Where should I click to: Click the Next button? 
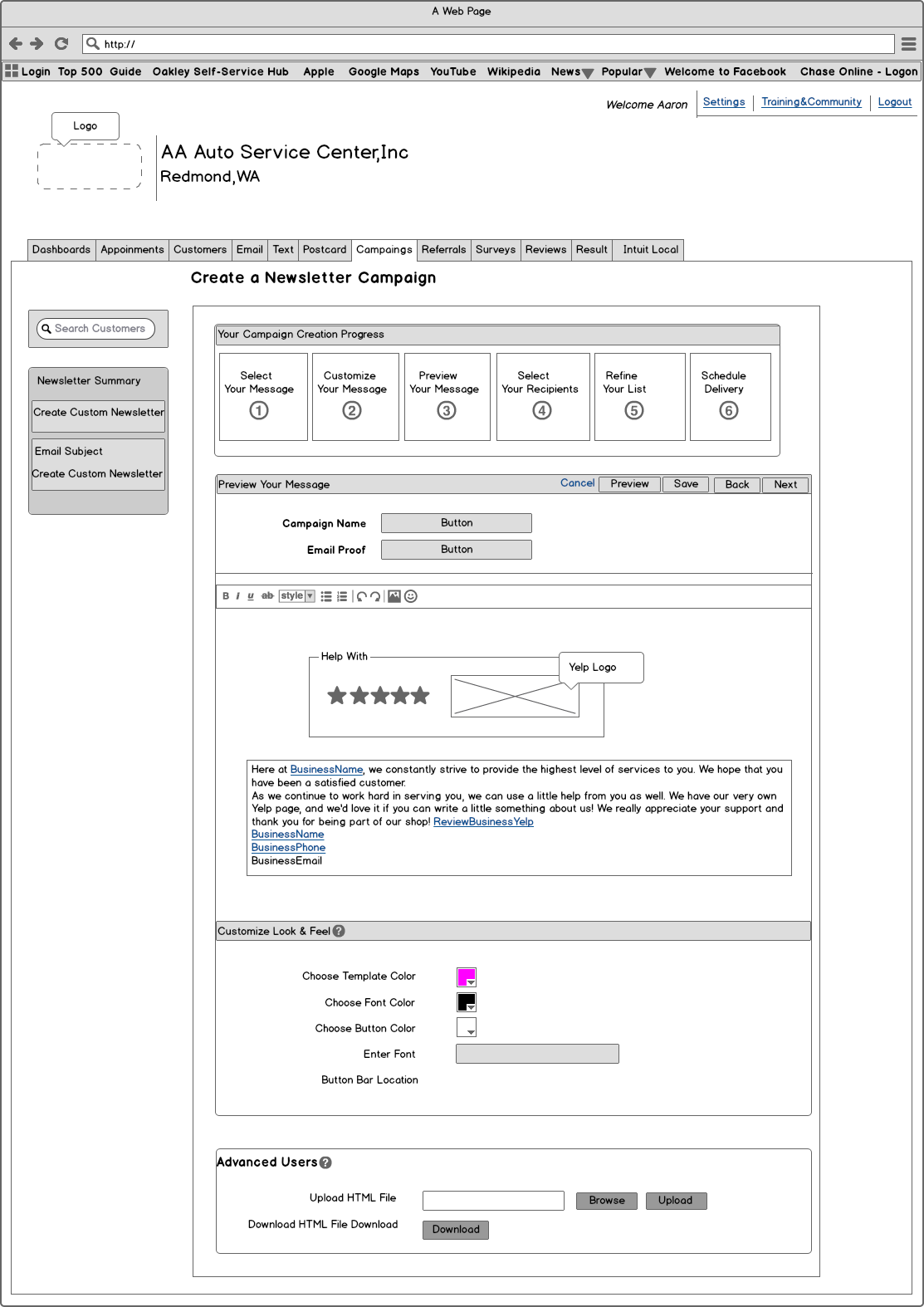pos(785,485)
